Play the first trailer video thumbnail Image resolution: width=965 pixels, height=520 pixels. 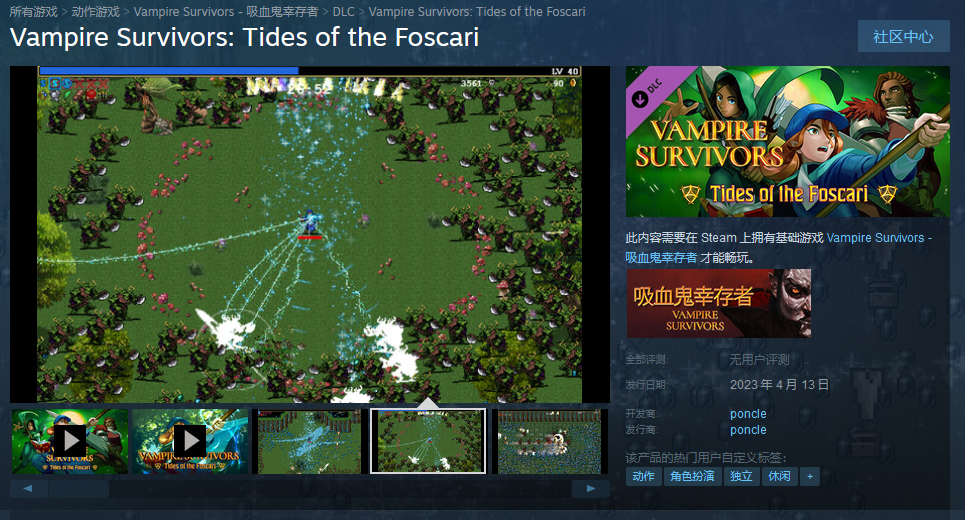70,441
